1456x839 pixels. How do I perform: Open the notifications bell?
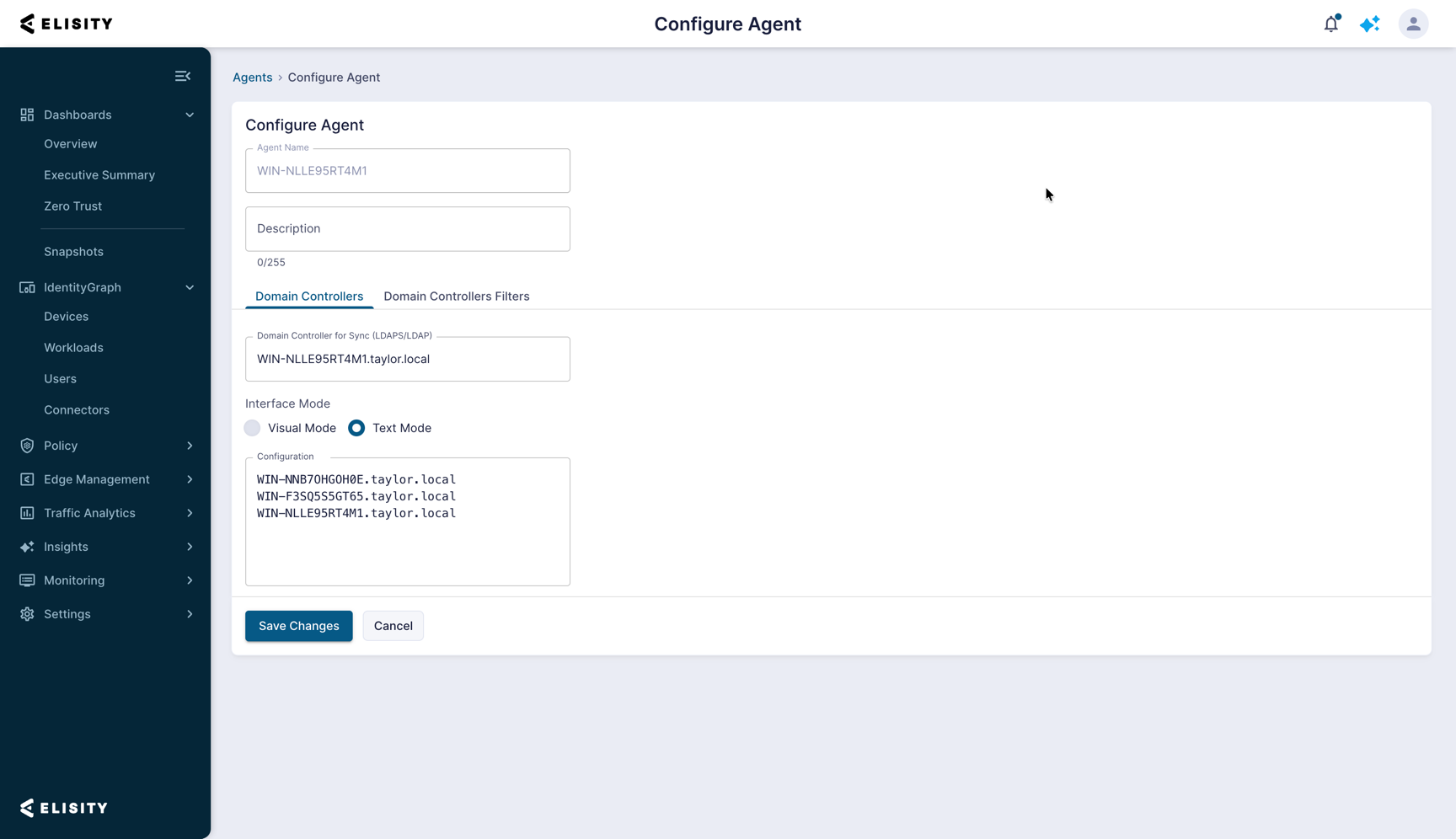pos(1331,24)
